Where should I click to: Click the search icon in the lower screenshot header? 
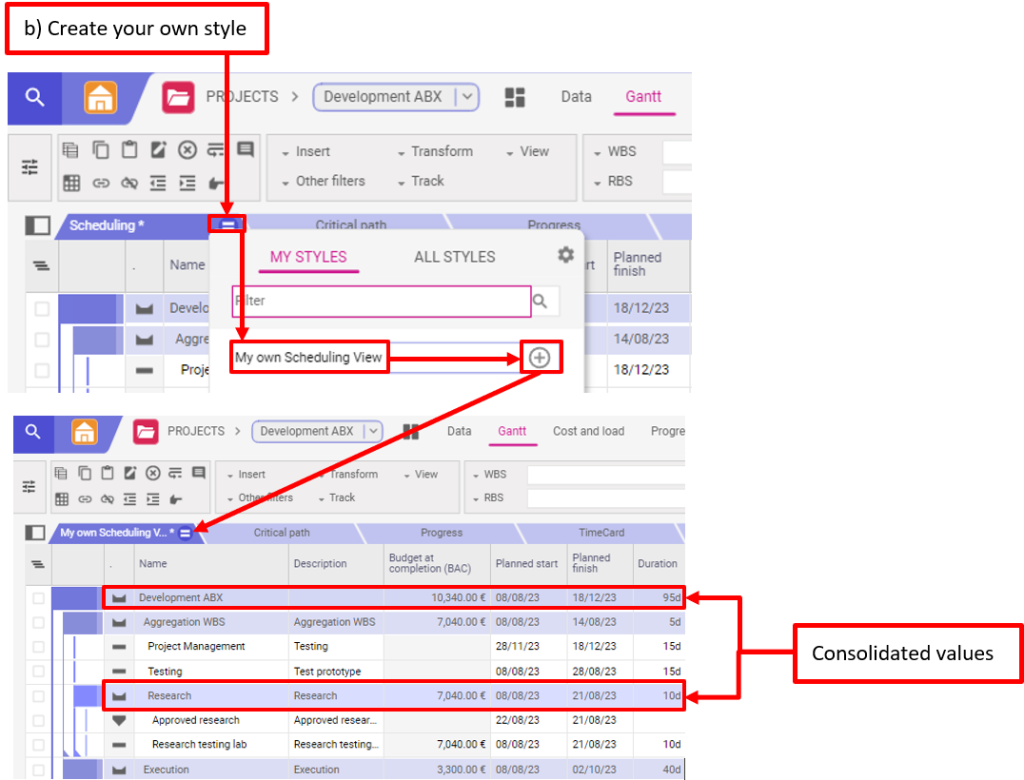[34, 431]
